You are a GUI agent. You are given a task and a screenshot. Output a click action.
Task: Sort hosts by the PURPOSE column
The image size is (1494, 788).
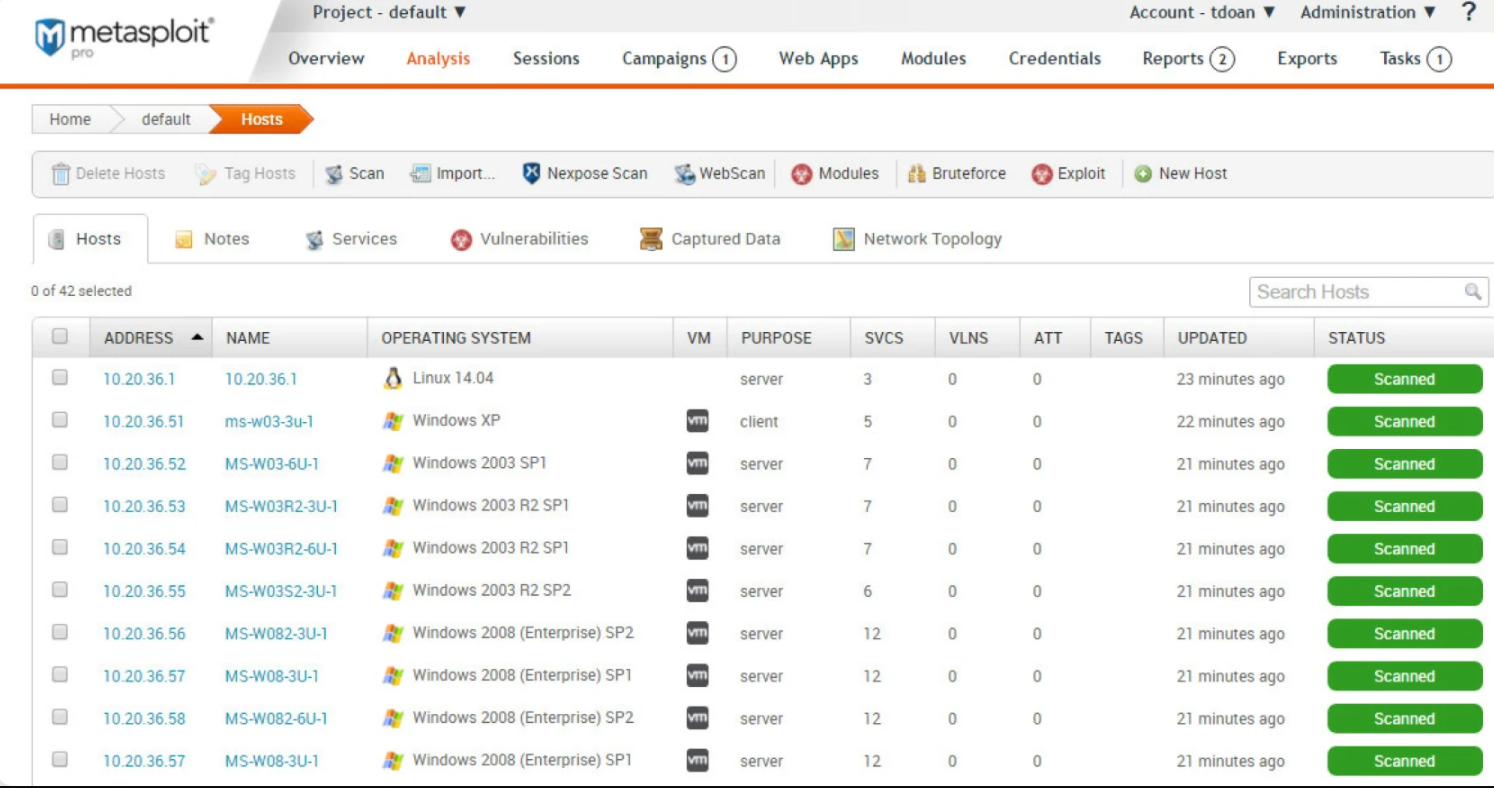(776, 338)
